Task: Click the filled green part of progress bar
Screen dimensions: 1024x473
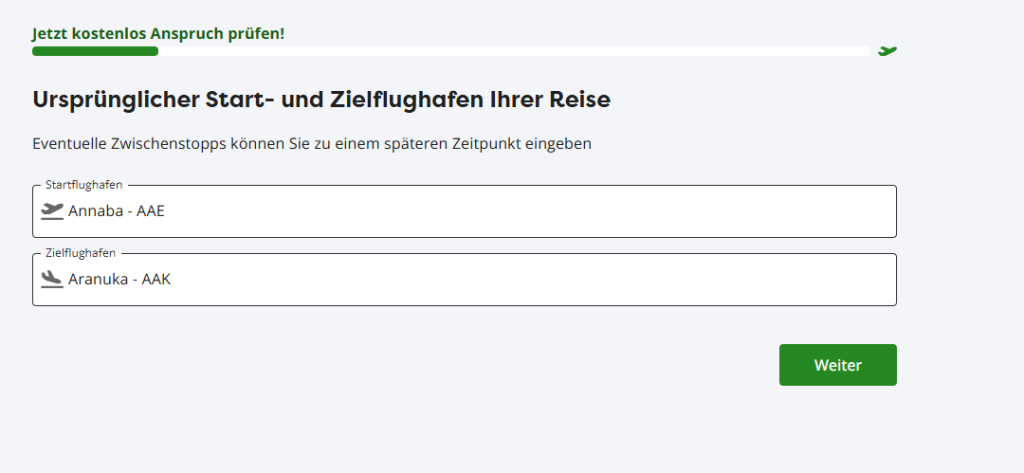Action: [x=95, y=51]
